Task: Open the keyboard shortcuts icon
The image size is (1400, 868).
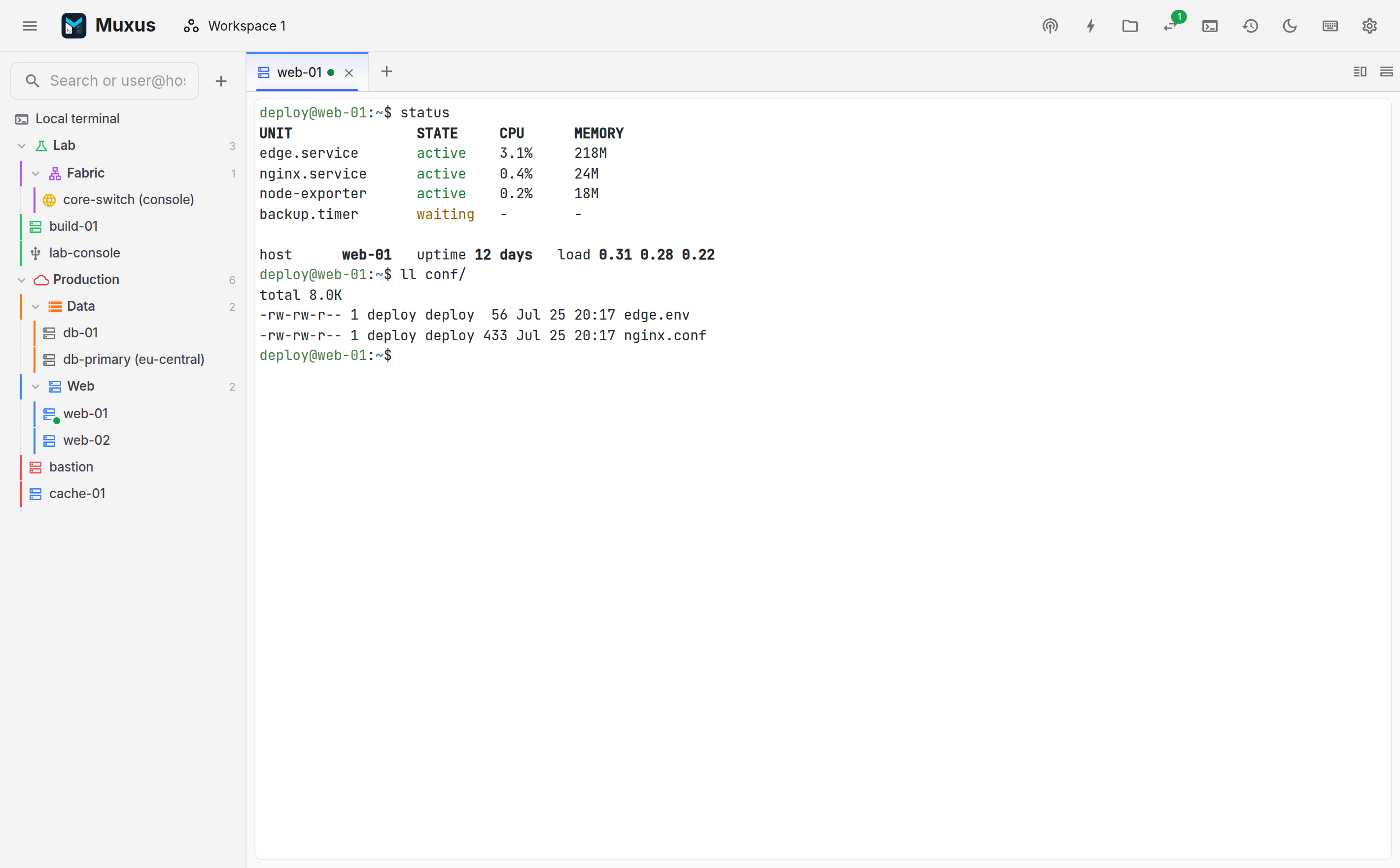Action: coord(1330,26)
